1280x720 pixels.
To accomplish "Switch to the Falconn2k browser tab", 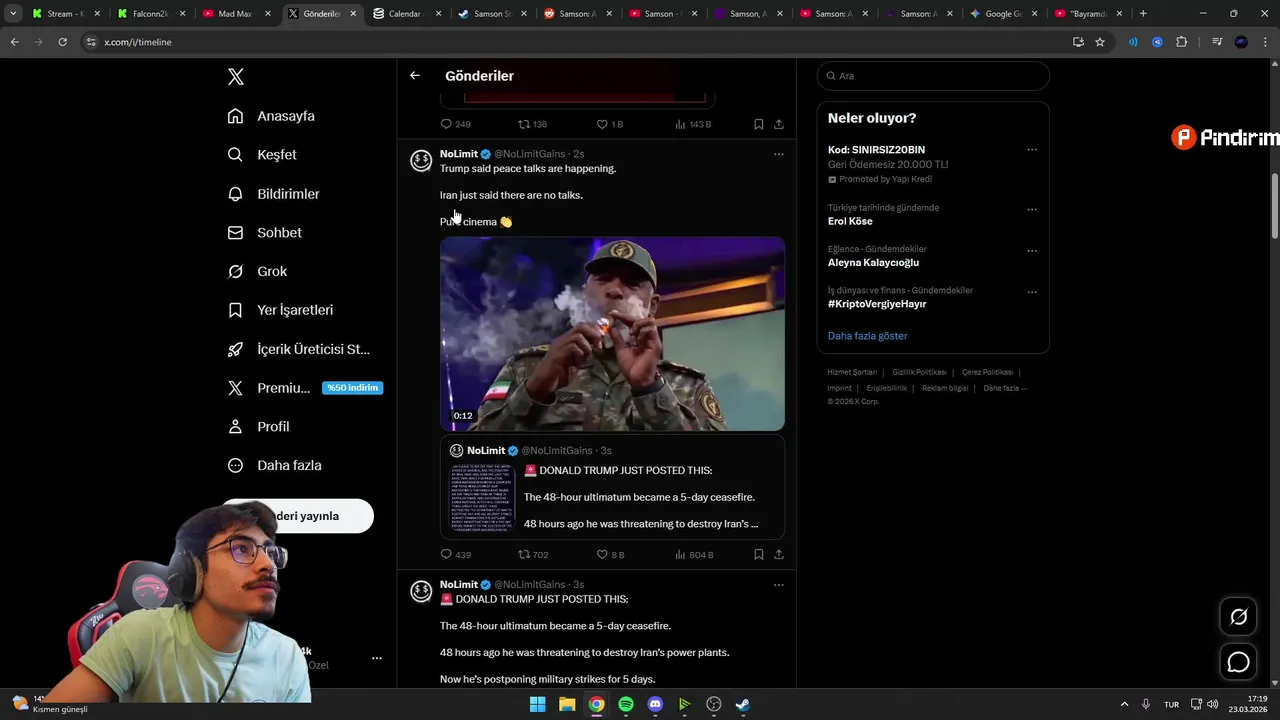I will (149, 14).
